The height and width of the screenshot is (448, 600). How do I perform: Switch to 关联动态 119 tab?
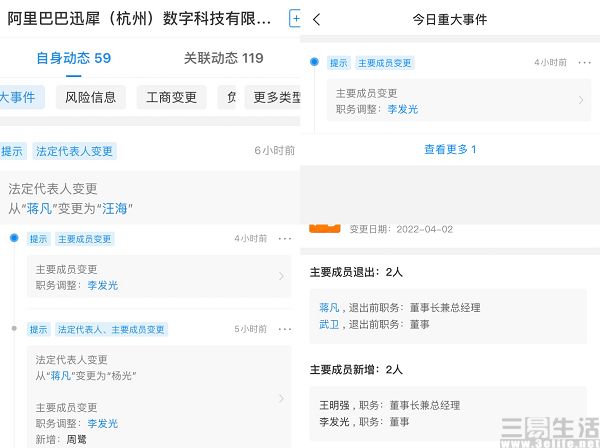223,58
